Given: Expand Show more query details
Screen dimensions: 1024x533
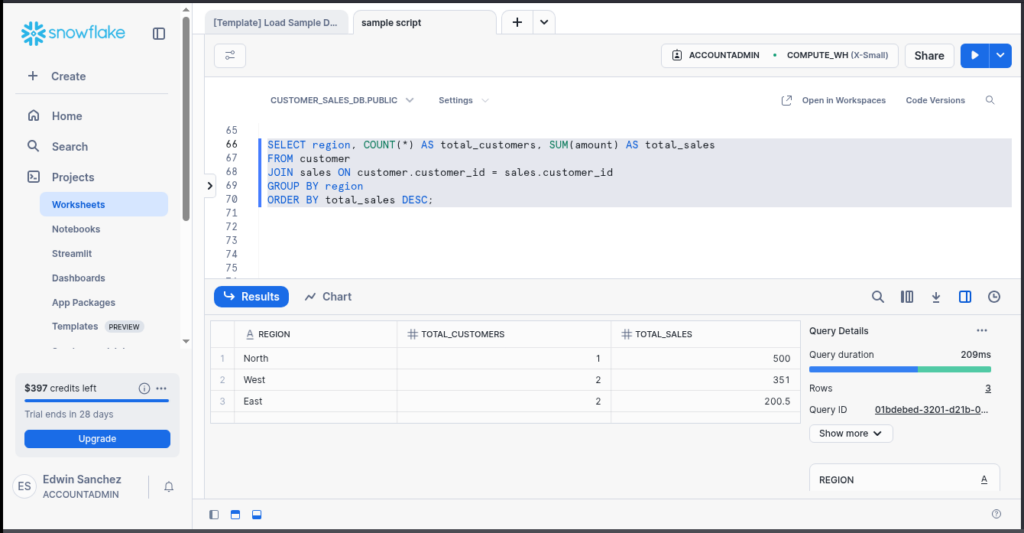Looking at the screenshot, I should [850, 434].
